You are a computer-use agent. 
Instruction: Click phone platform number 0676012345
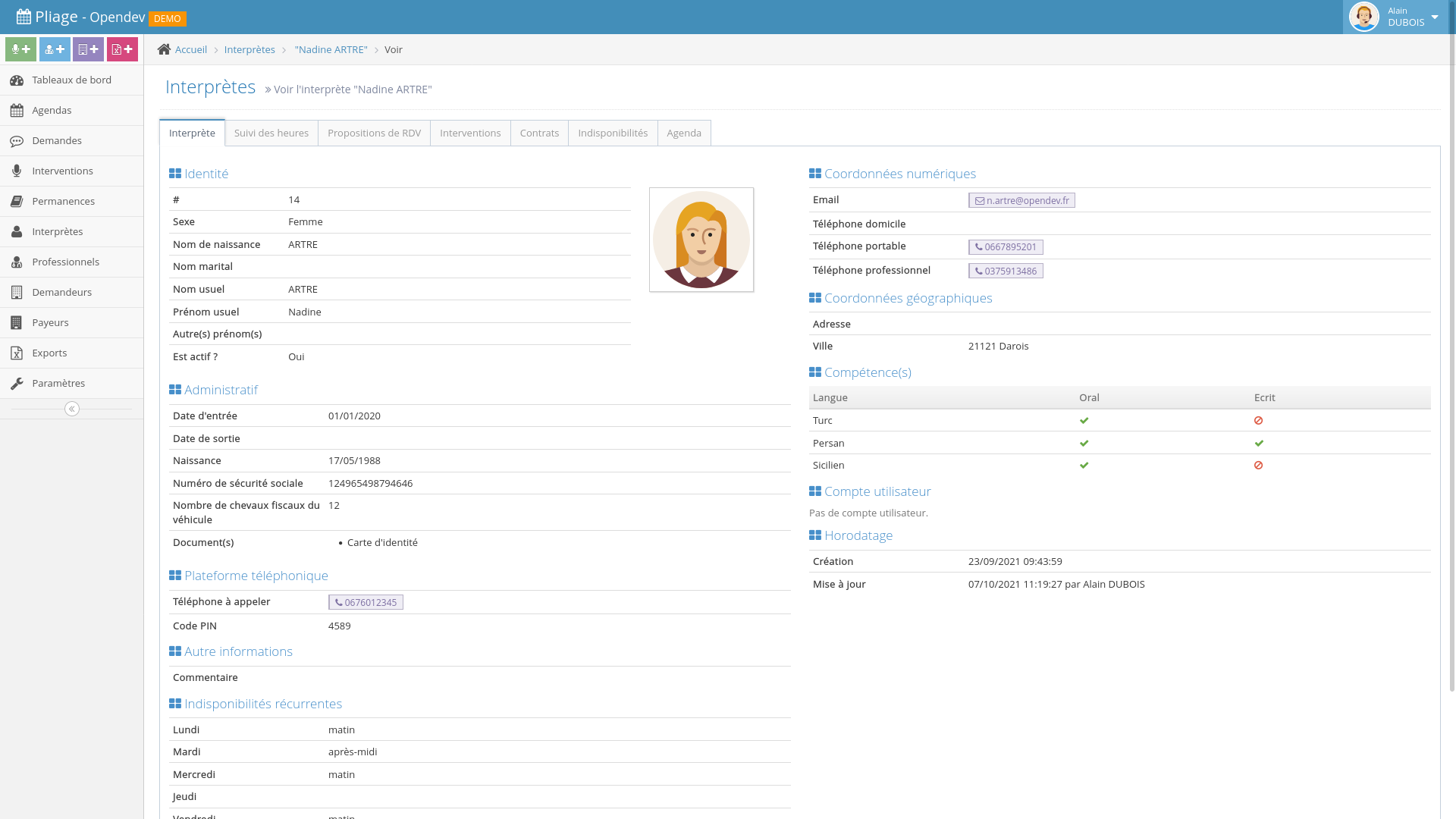click(366, 603)
